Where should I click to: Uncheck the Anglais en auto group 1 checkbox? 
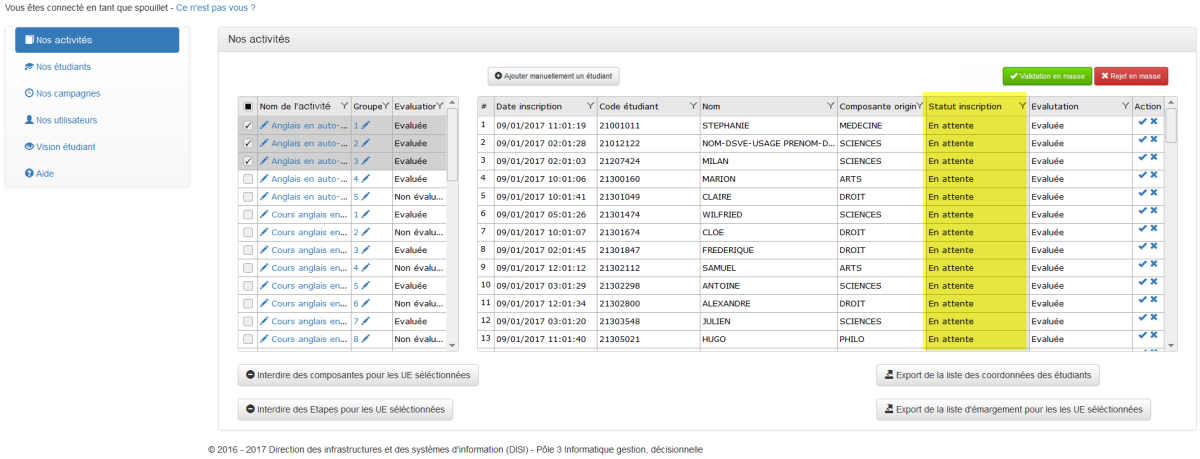(x=248, y=126)
